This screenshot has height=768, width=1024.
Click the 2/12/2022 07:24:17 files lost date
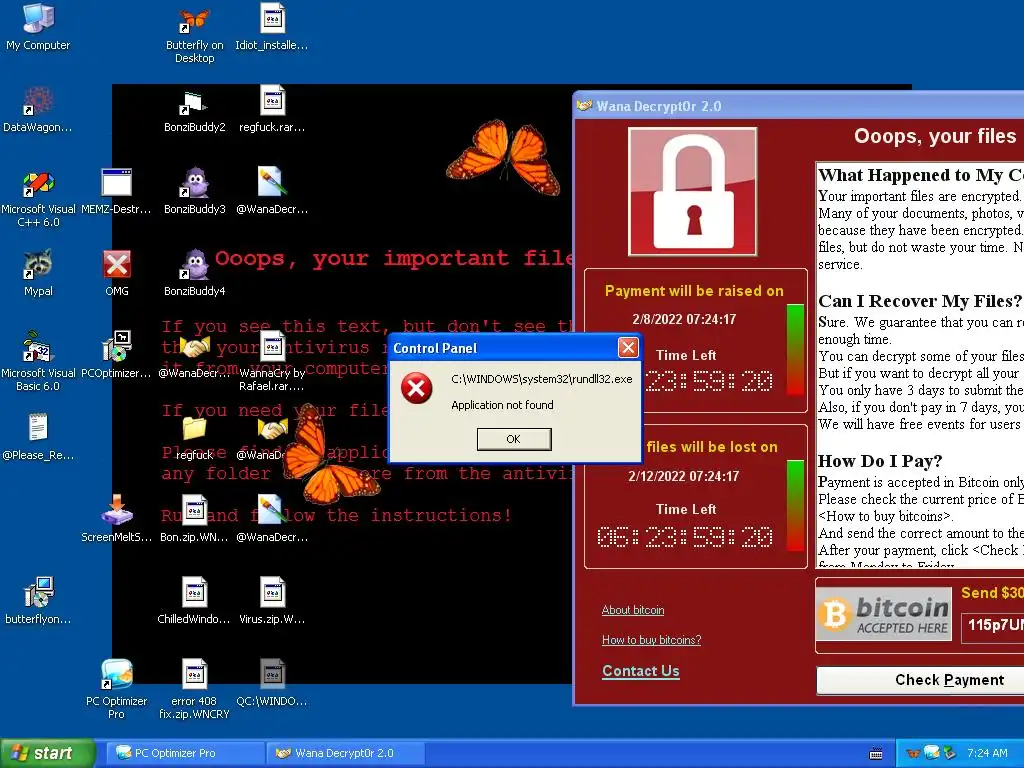pos(684,476)
